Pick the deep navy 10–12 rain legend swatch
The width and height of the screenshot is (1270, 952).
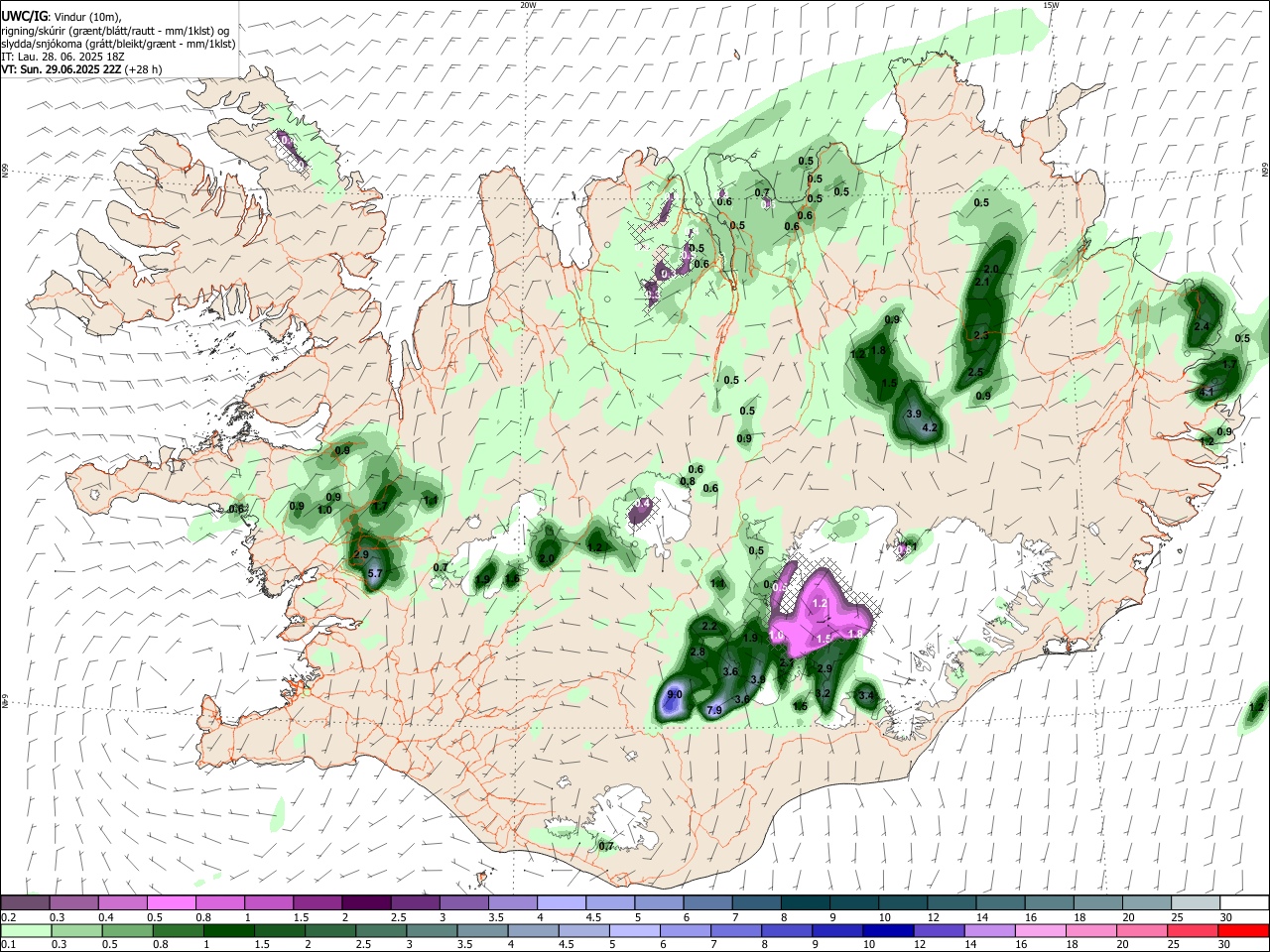pyautogui.click(x=887, y=930)
